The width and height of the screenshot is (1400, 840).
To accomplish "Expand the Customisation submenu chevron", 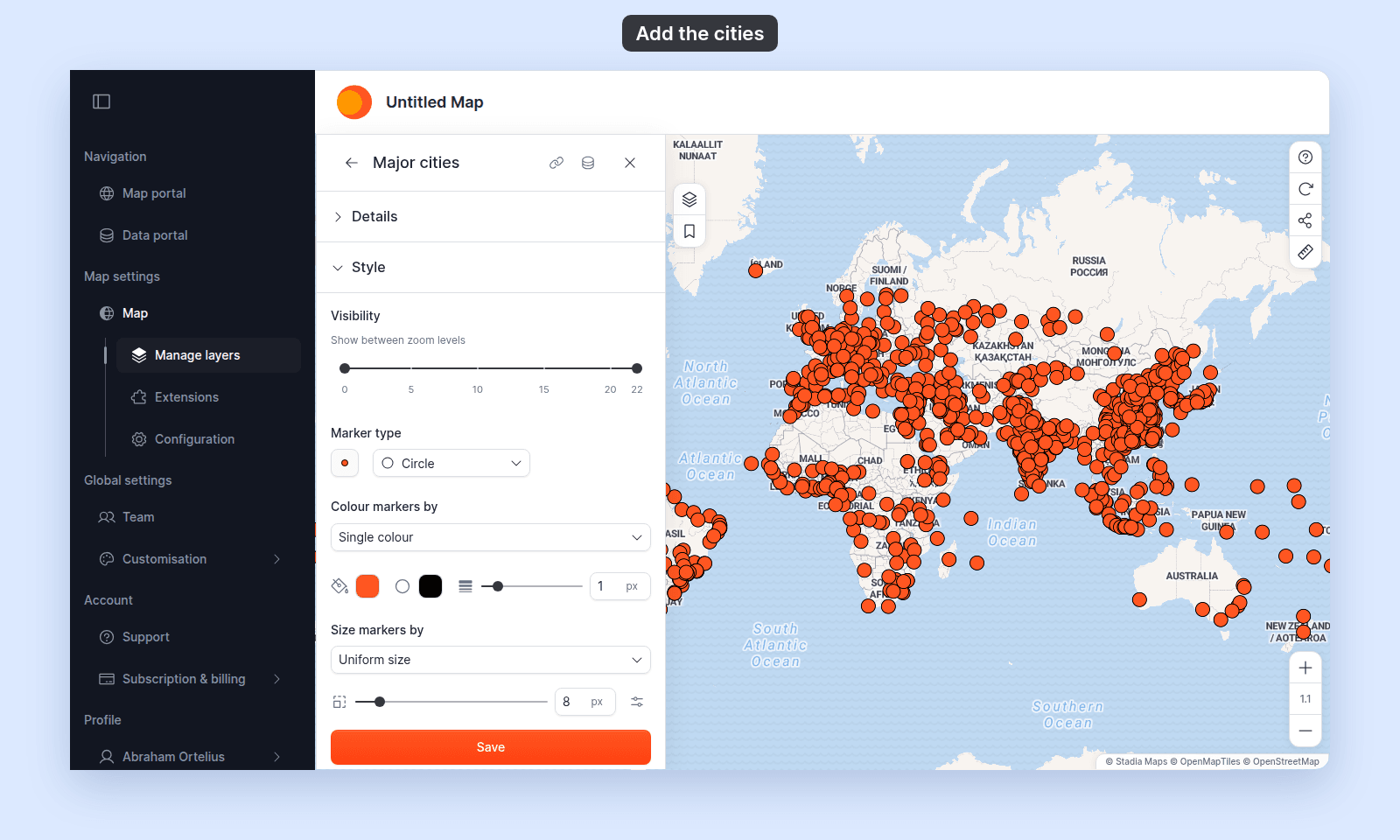I will coord(276,559).
